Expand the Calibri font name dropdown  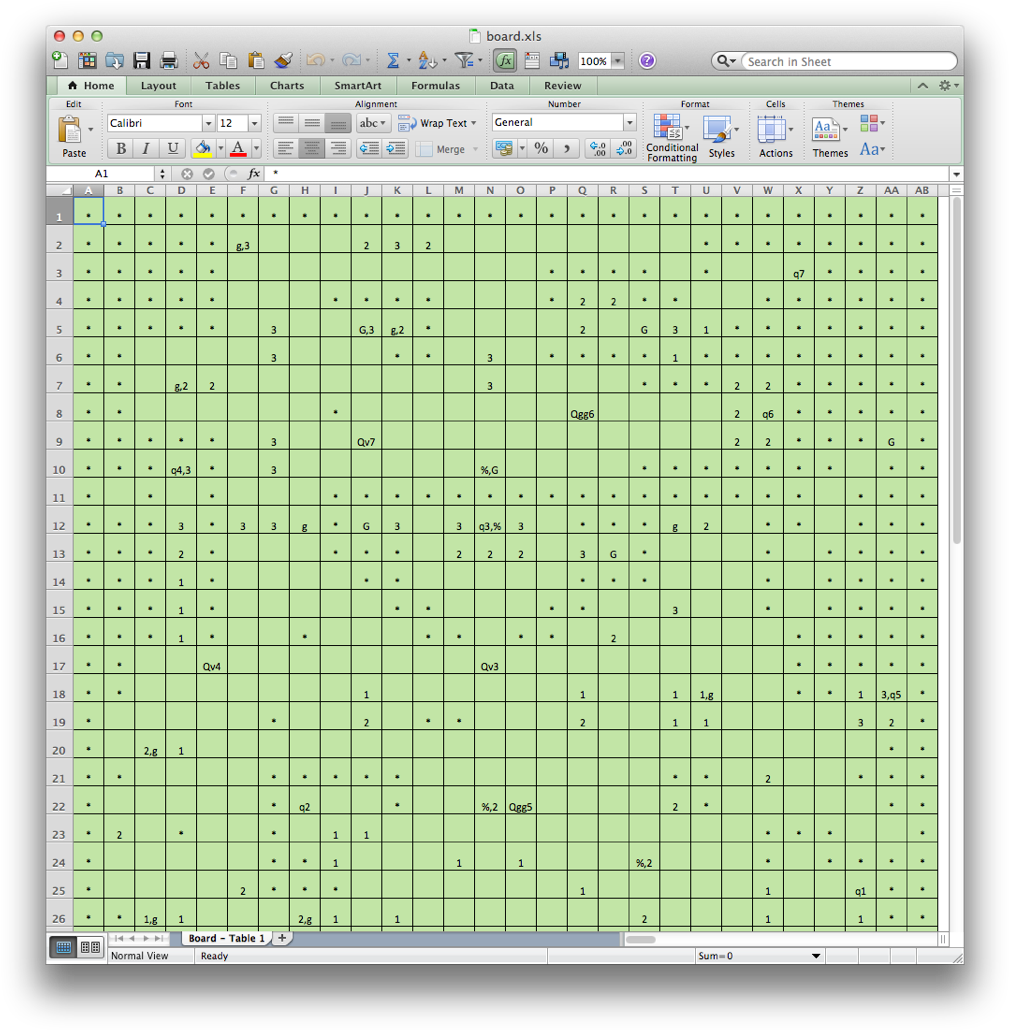click(x=208, y=123)
